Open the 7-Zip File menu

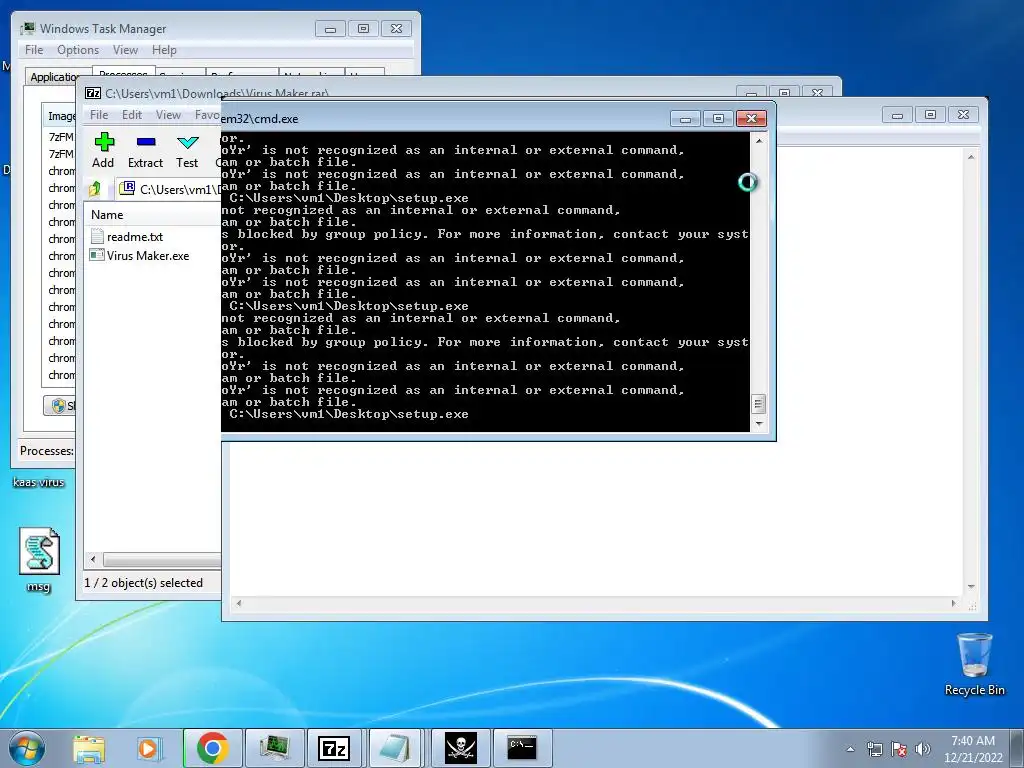99,115
